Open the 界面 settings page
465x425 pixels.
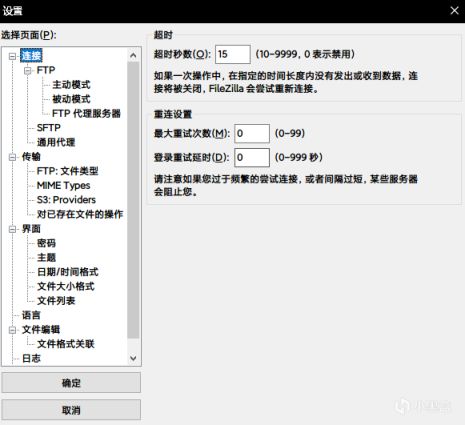tap(31, 229)
